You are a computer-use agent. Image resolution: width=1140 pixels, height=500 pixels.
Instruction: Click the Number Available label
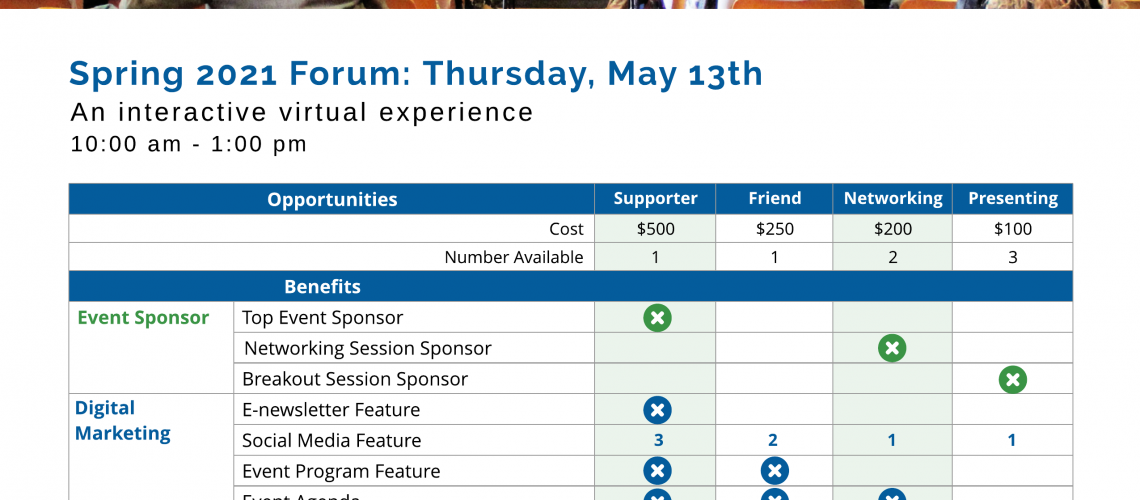(513, 257)
